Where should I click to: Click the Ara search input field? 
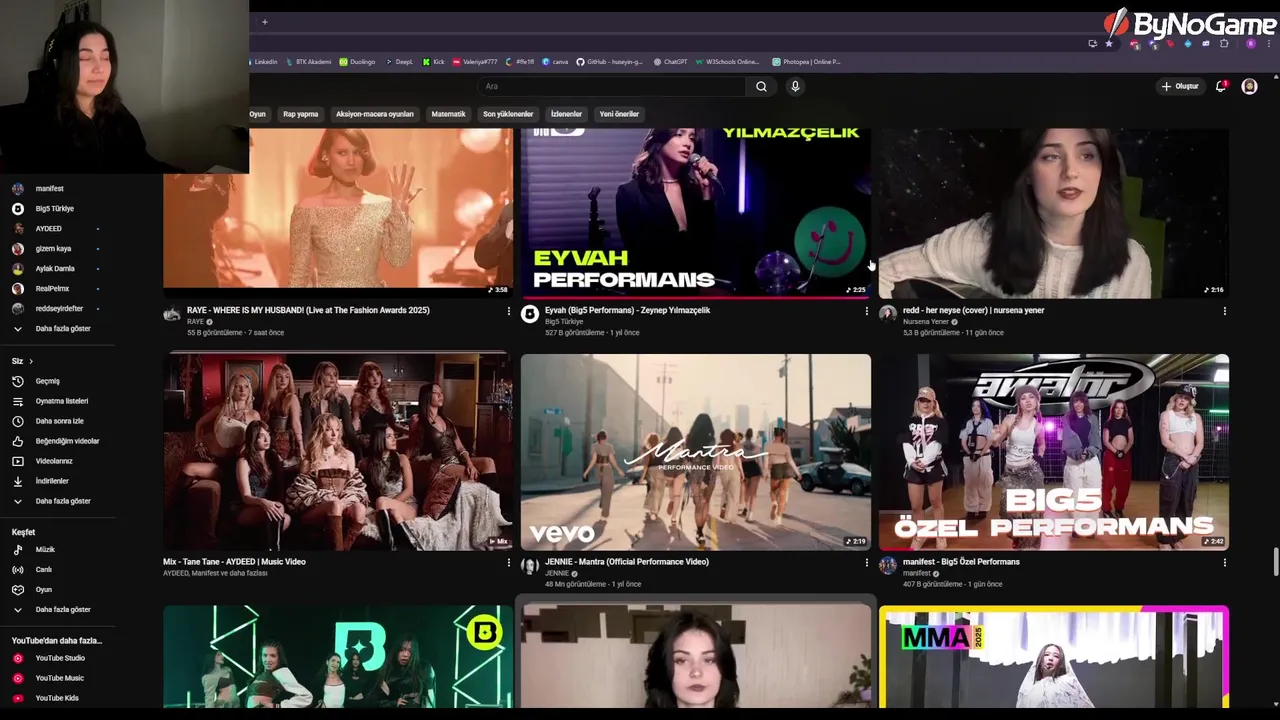pos(611,86)
